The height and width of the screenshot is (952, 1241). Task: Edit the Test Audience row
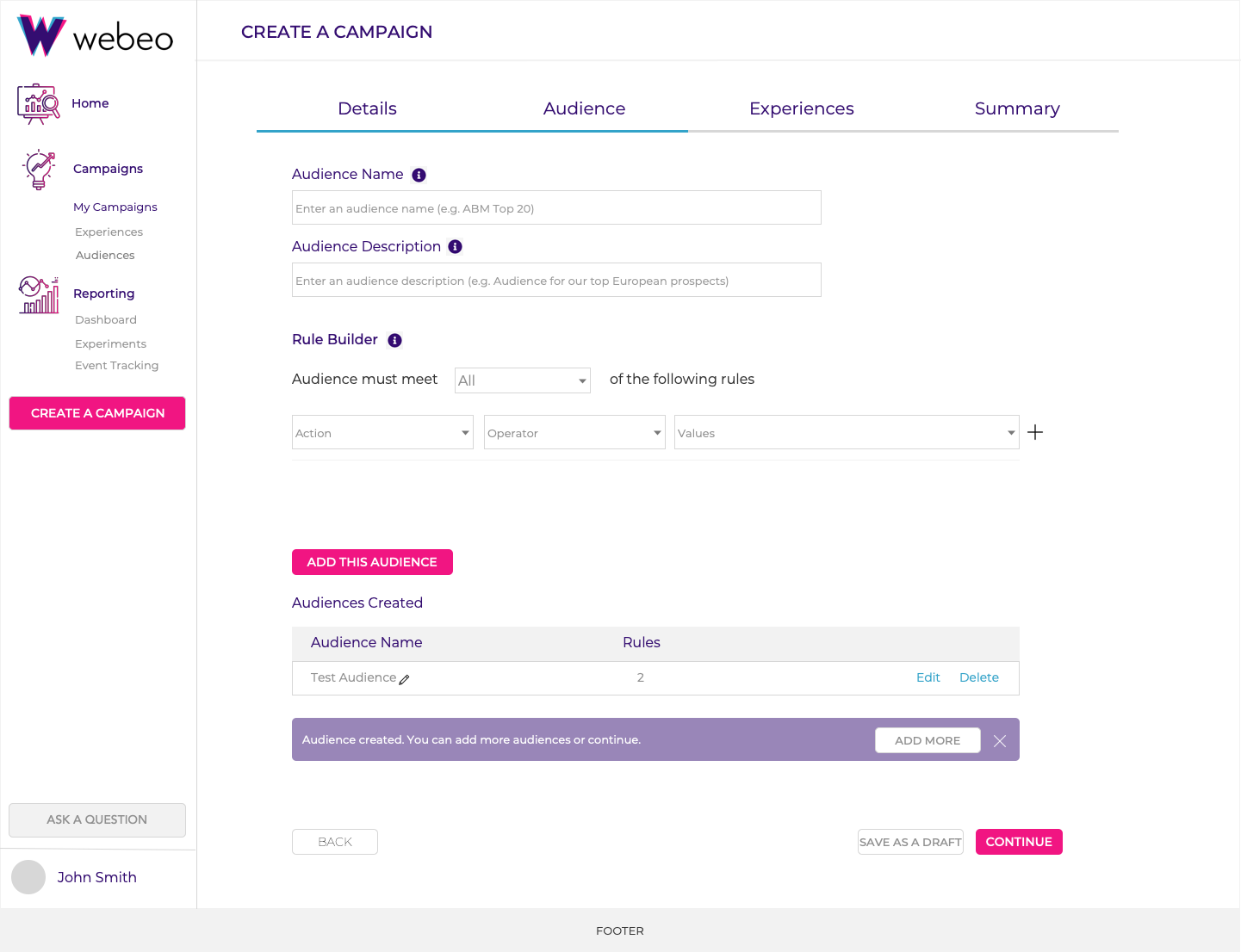tap(928, 677)
